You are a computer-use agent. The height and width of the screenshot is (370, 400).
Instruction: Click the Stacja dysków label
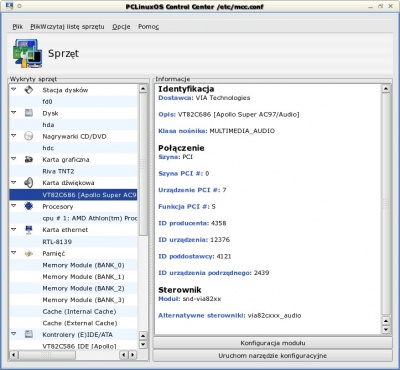65,90
